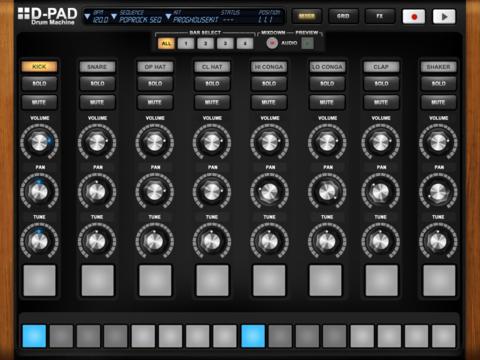Image resolution: width=480 pixels, height=360 pixels.
Task: Mute the KICK channel
Action: (39, 102)
